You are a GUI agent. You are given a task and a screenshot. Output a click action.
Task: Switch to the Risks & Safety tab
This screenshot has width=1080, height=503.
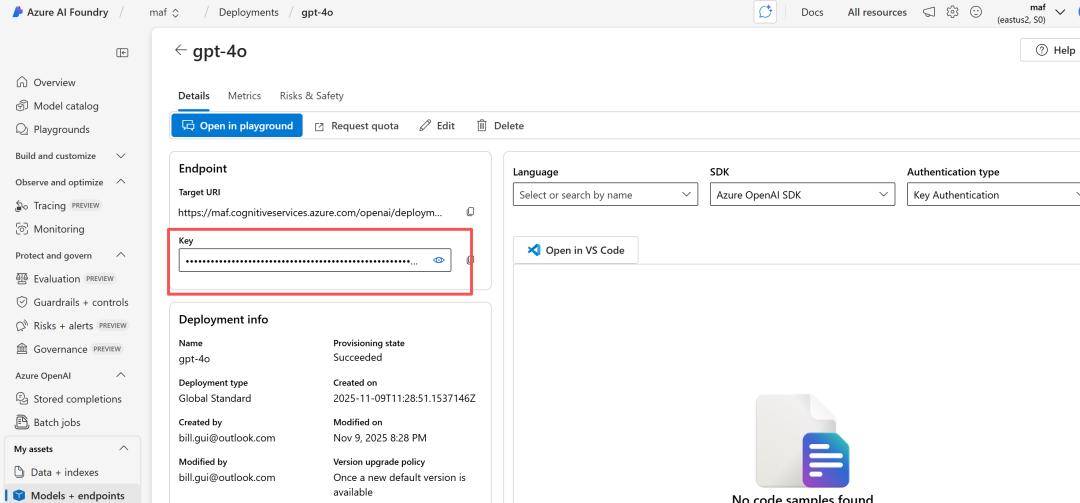[x=311, y=96]
